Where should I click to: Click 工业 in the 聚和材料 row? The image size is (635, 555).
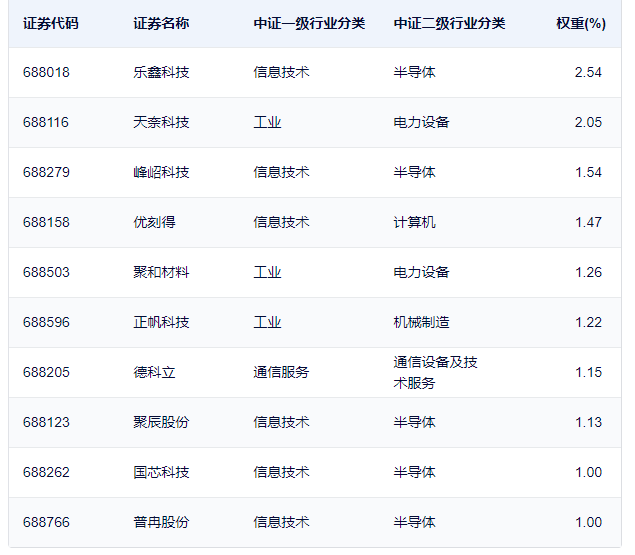267,272
